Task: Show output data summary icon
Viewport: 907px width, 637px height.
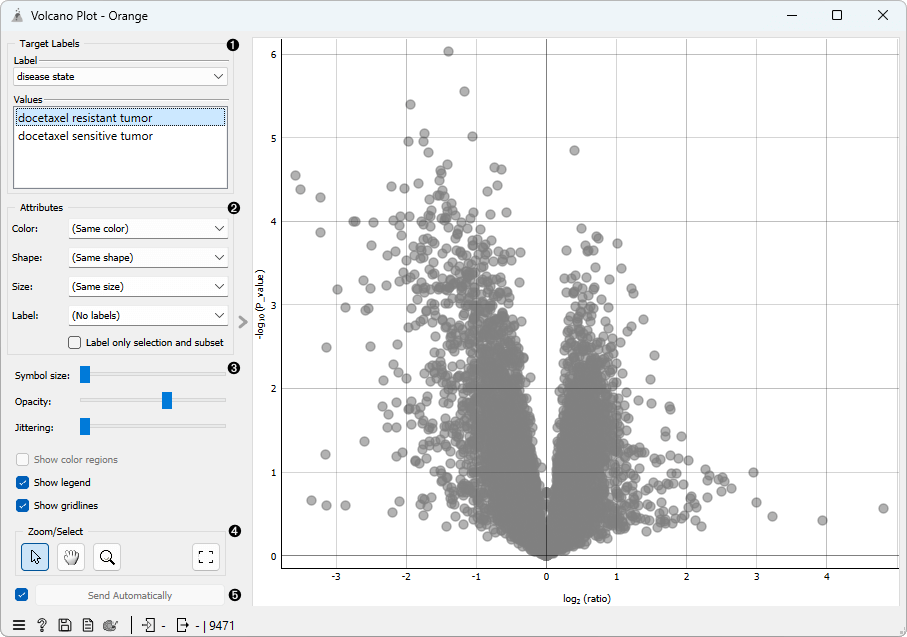Action: tap(182, 625)
